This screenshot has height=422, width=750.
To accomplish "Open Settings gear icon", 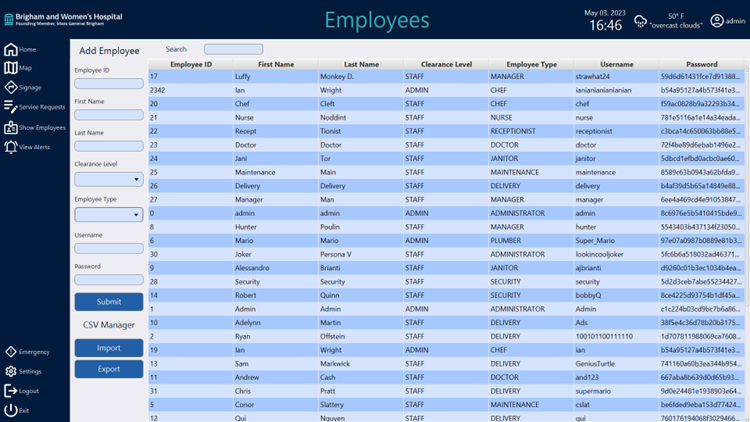I will [x=10, y=371].
